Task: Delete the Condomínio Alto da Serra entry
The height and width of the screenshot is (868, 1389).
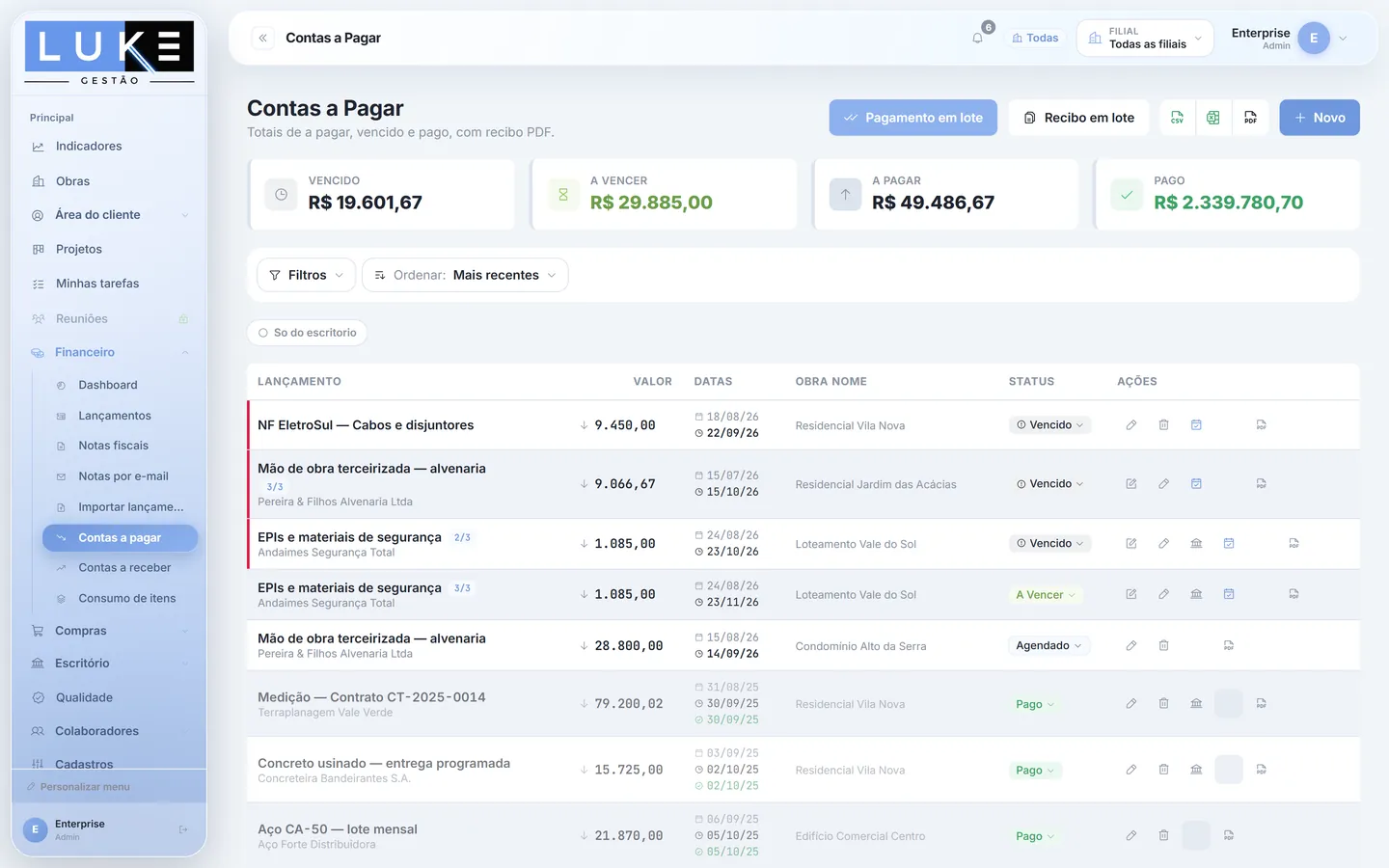Action: point(1163,645)
